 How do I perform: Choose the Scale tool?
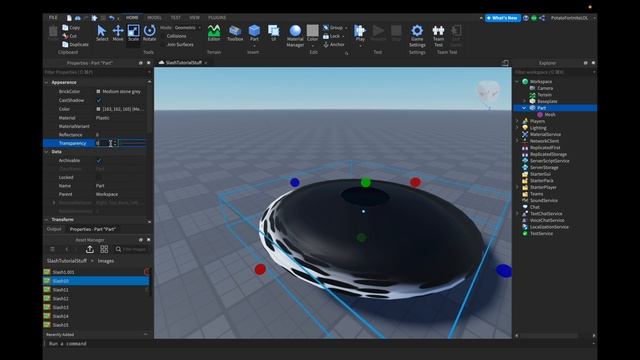133,33
